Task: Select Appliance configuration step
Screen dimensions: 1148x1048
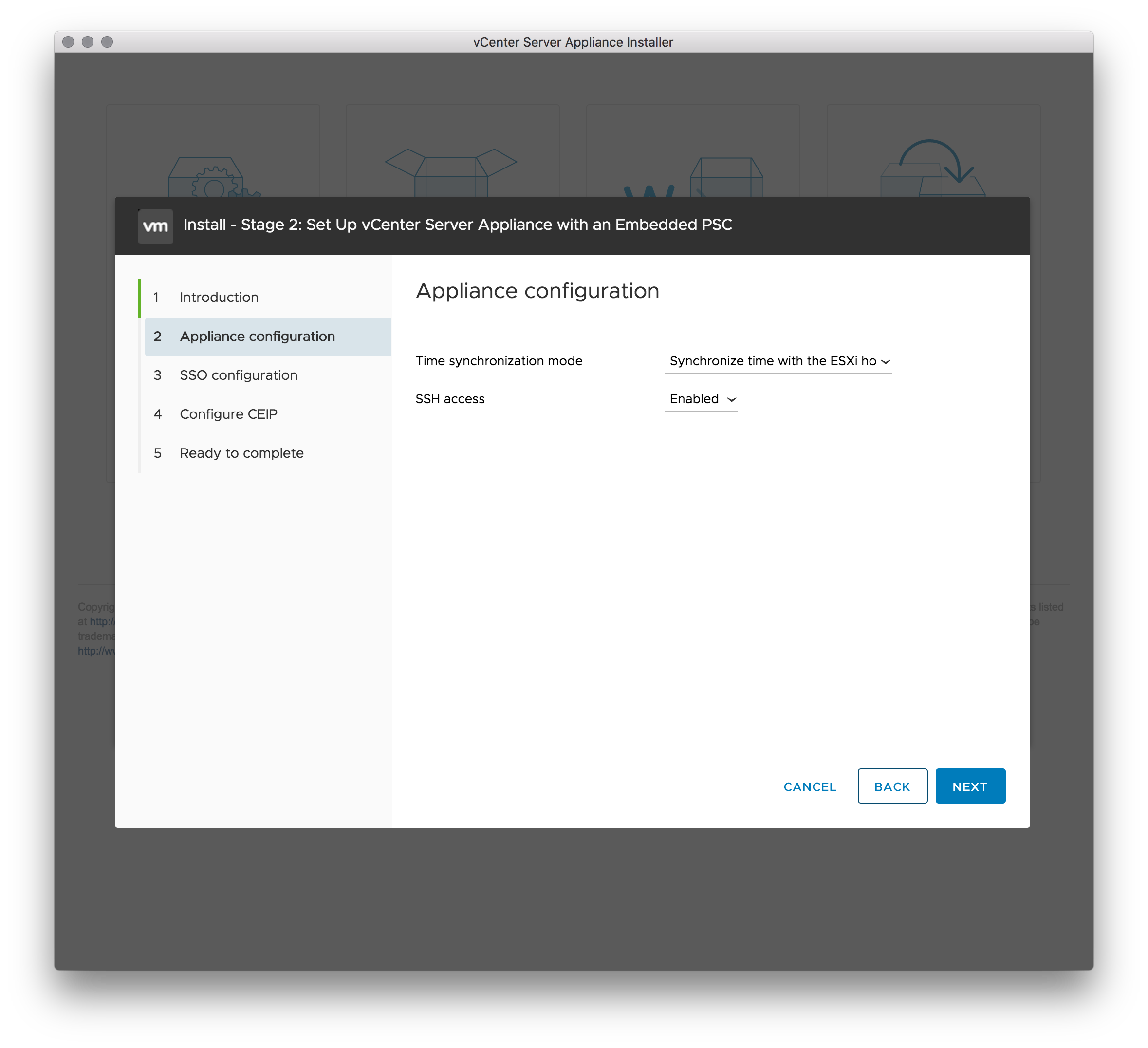Action: (x=268, y=337)
